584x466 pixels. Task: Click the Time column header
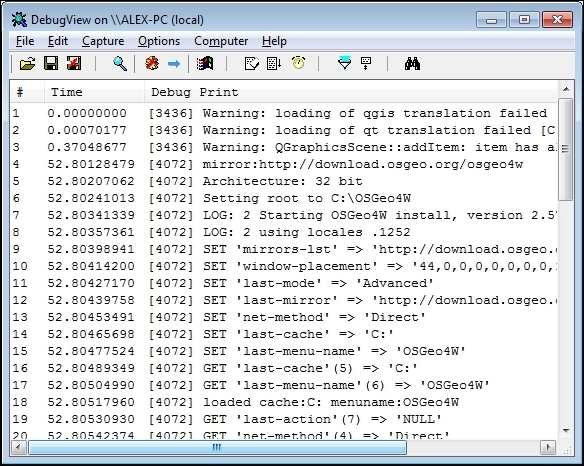(94, 92)
